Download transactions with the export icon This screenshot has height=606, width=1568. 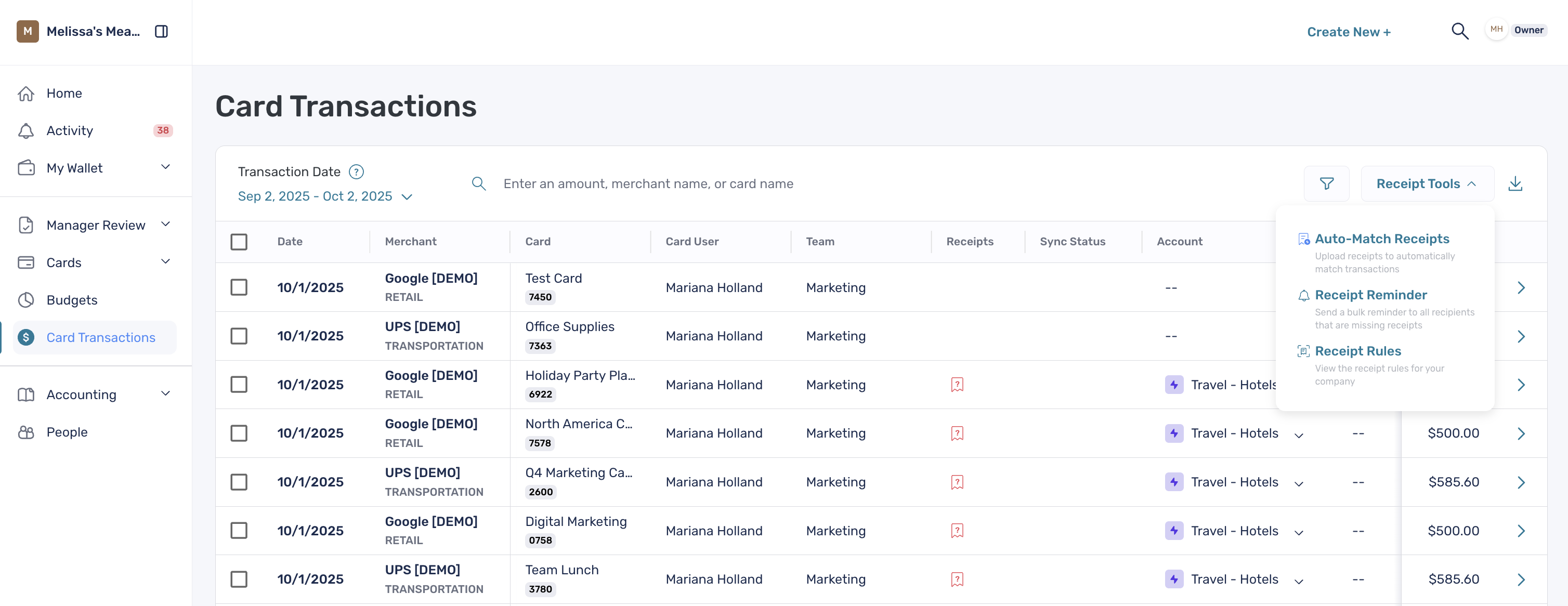(1515, 184)
